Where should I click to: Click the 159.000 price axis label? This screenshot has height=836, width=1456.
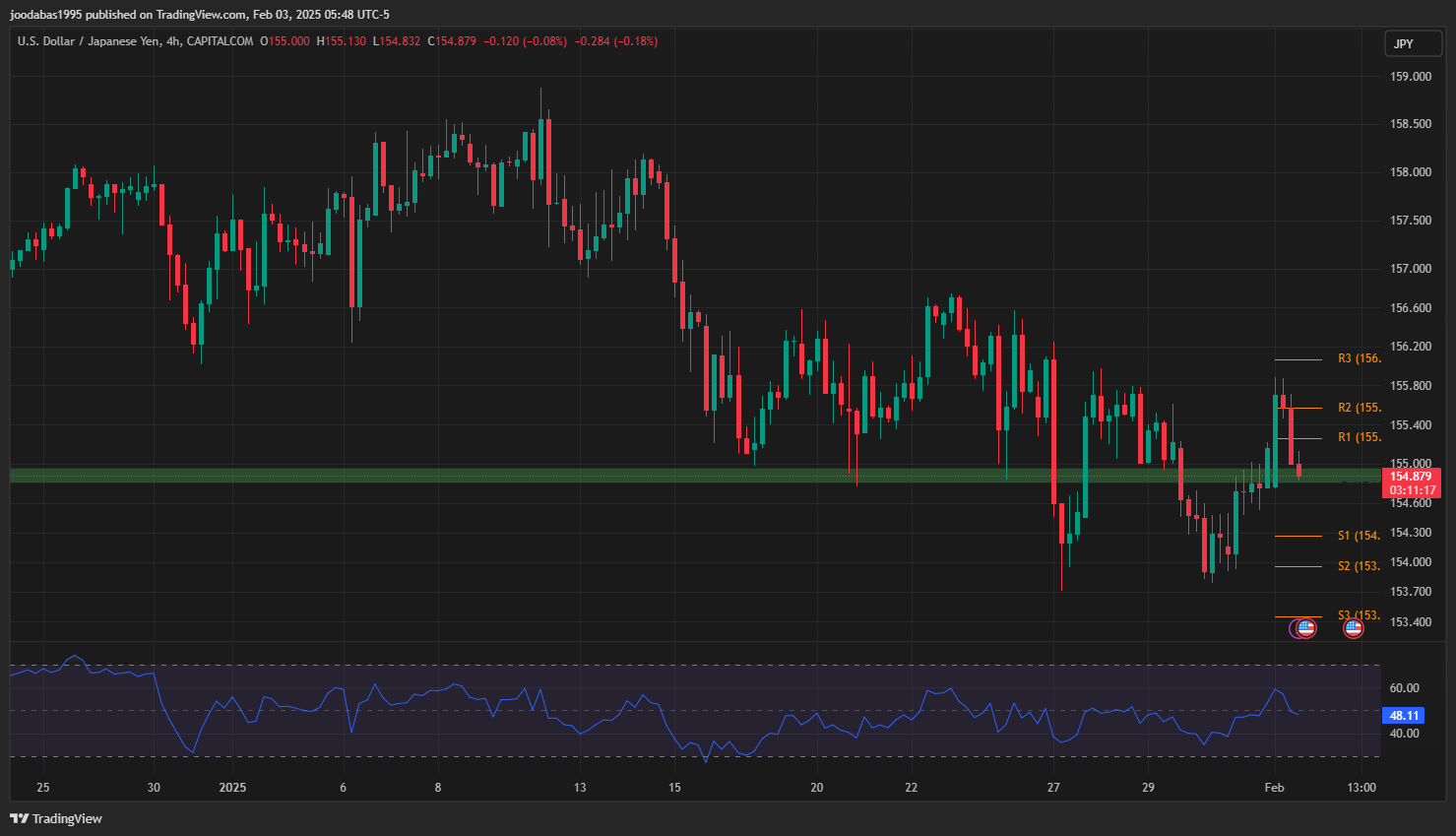[x=1410, y=77]
